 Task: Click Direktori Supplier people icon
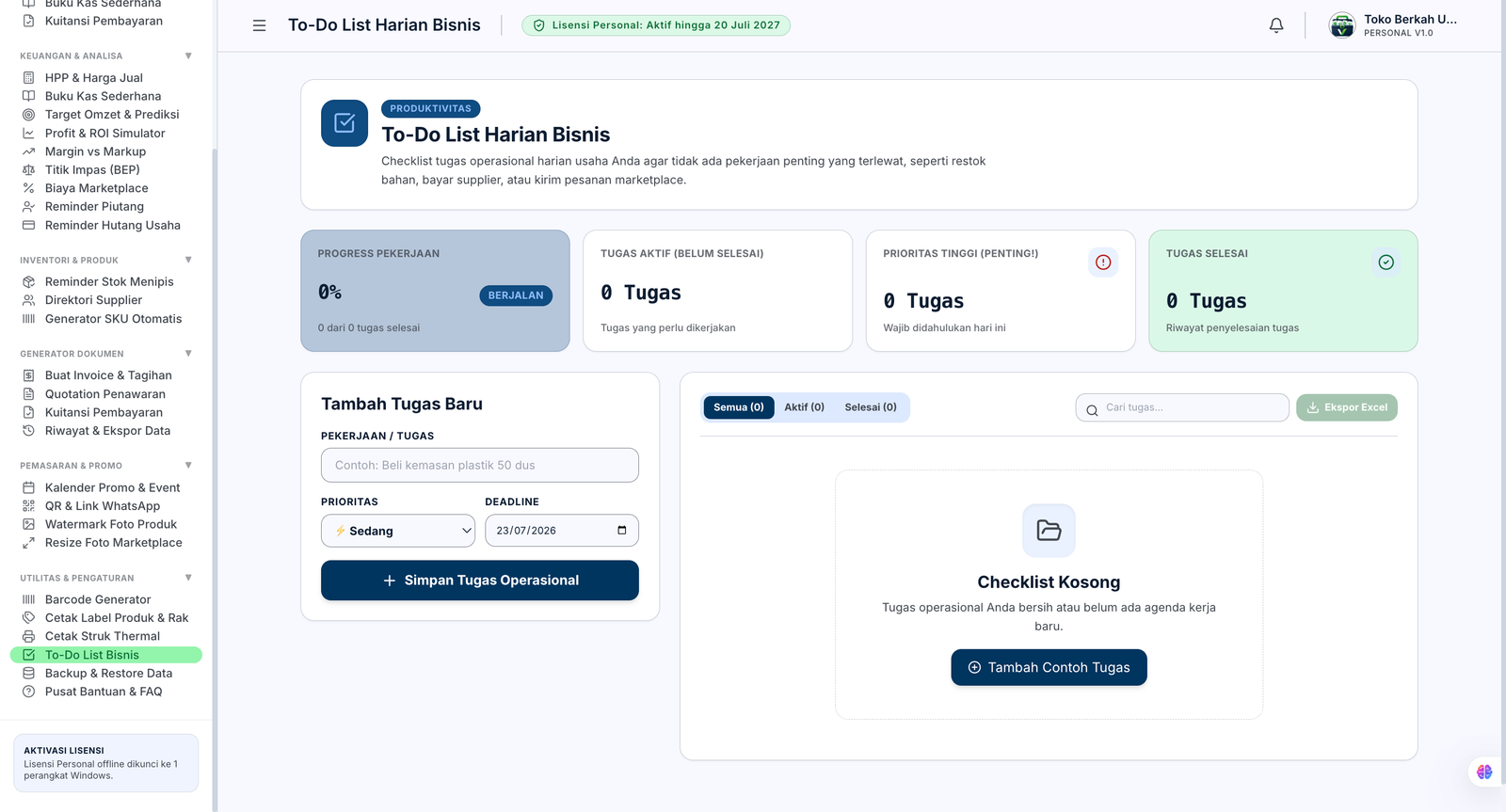(28, 300)
